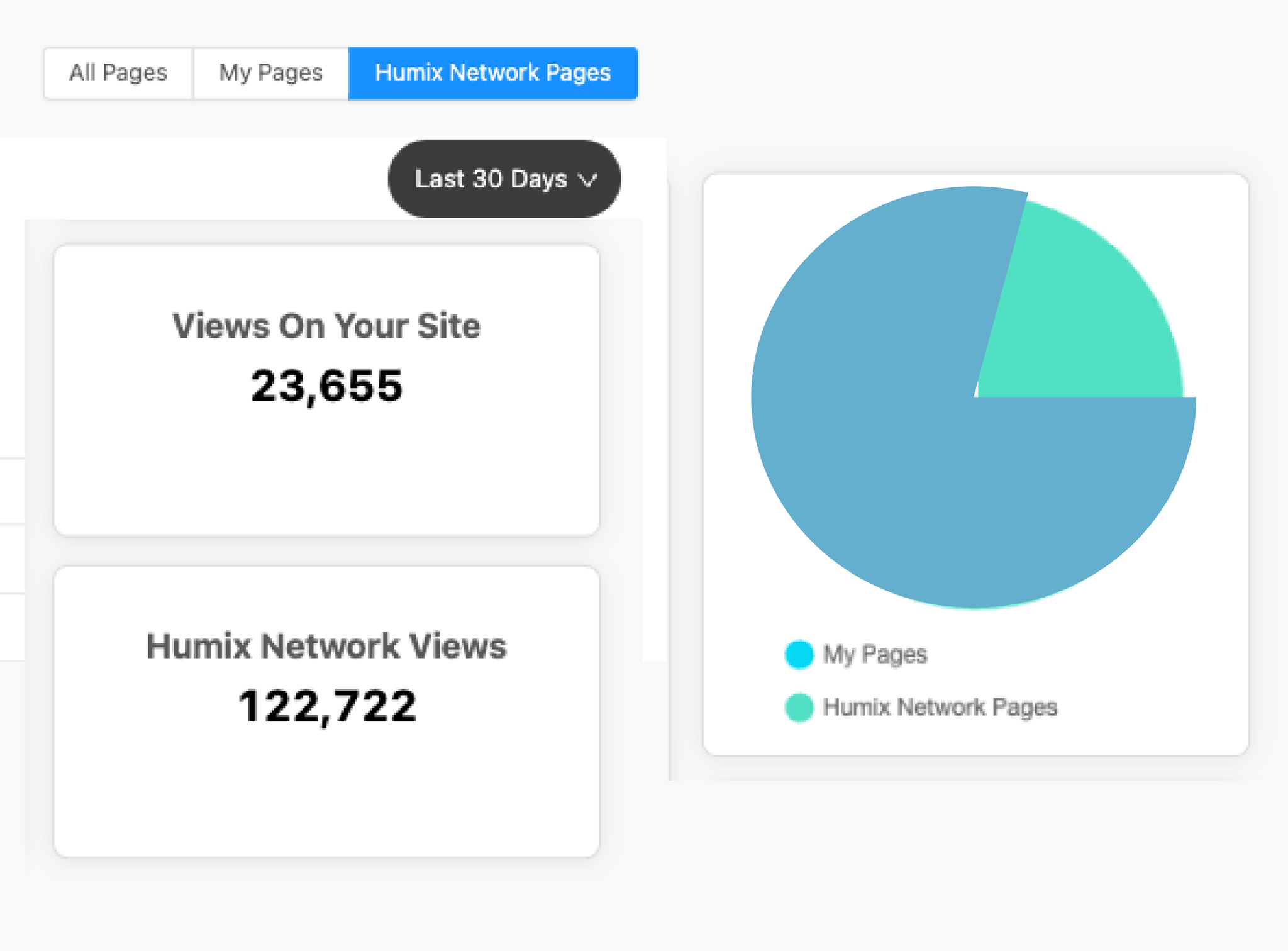Toggle the Humix Network Pages legend swatch
The height and width of the screenshot is (951, 1288).
[x=799, y=707]
